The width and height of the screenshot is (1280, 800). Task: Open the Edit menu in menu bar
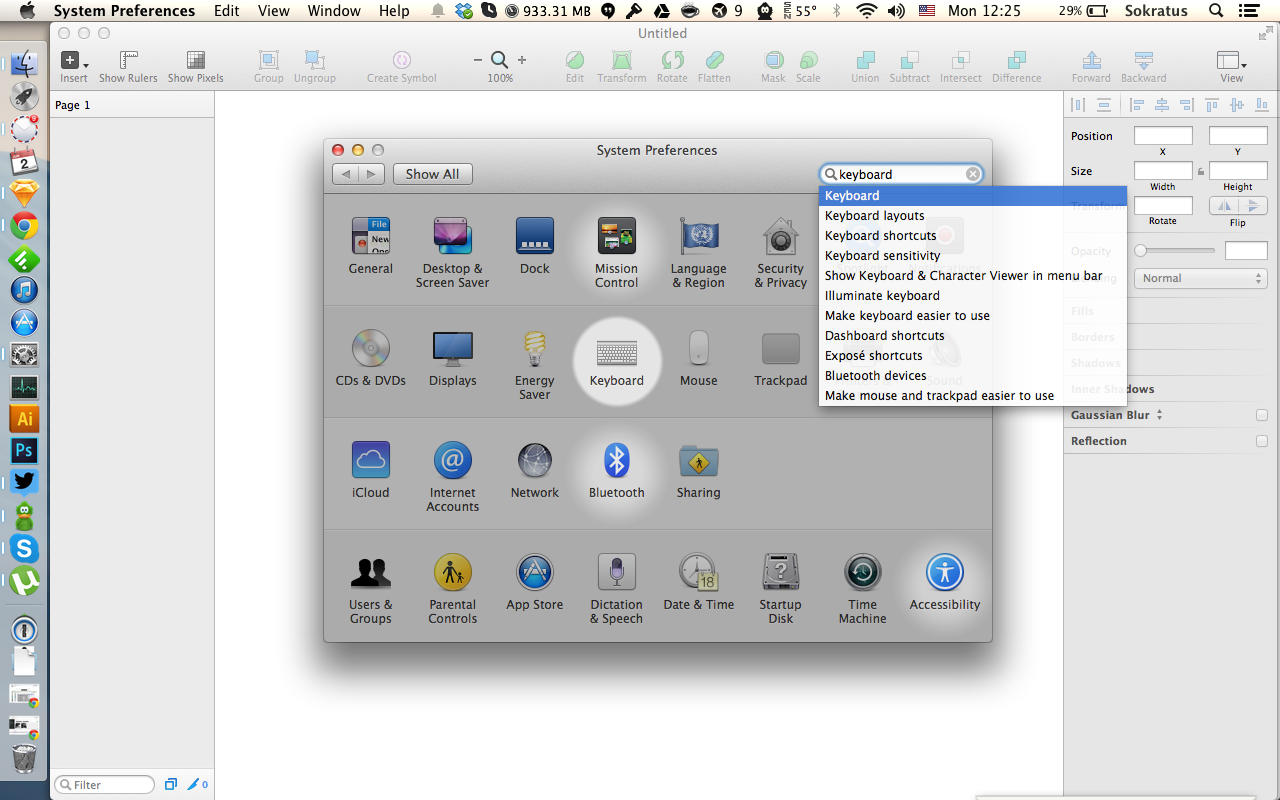point(227,11)
